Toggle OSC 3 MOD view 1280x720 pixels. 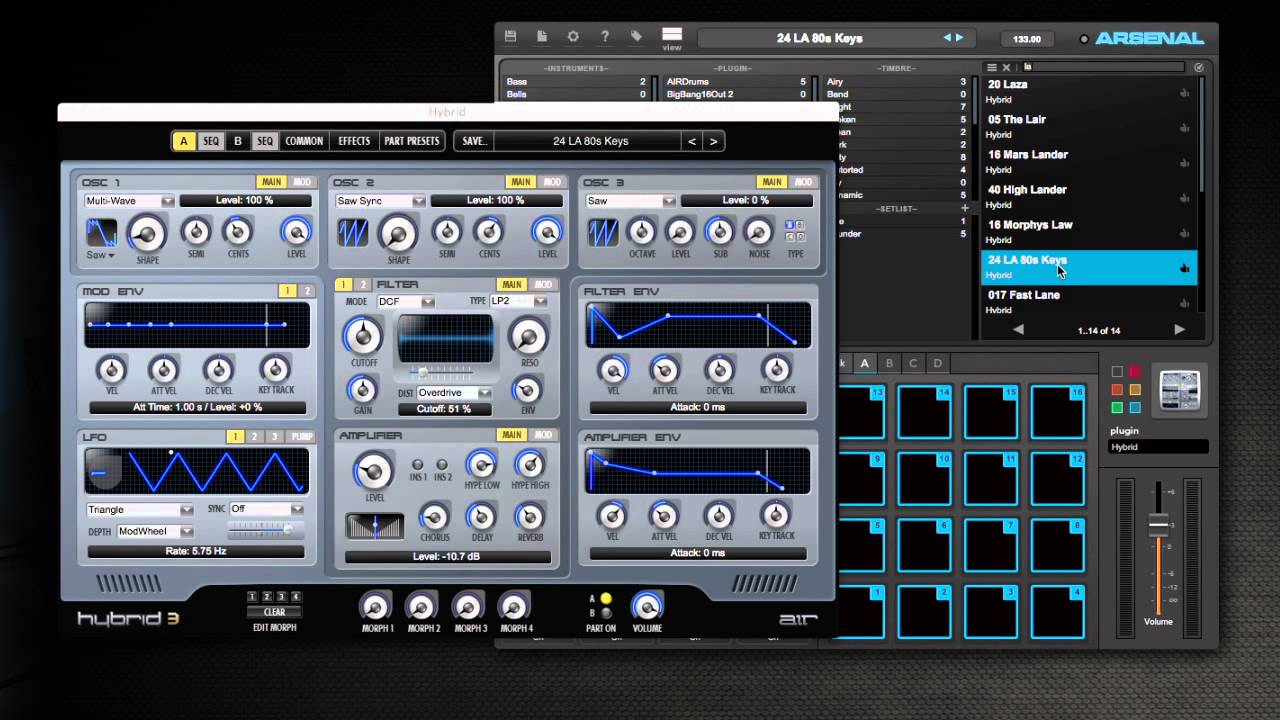804,182
